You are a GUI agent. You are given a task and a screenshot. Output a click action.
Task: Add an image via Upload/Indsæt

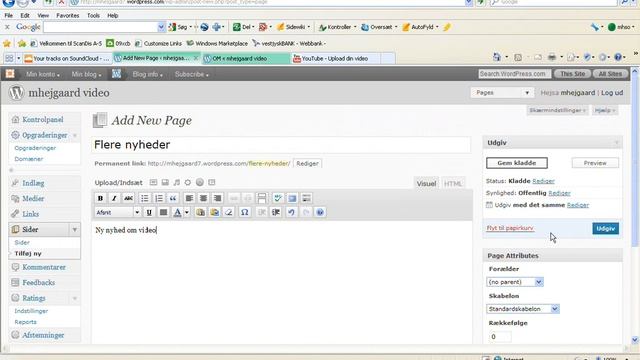coord(153,182)
